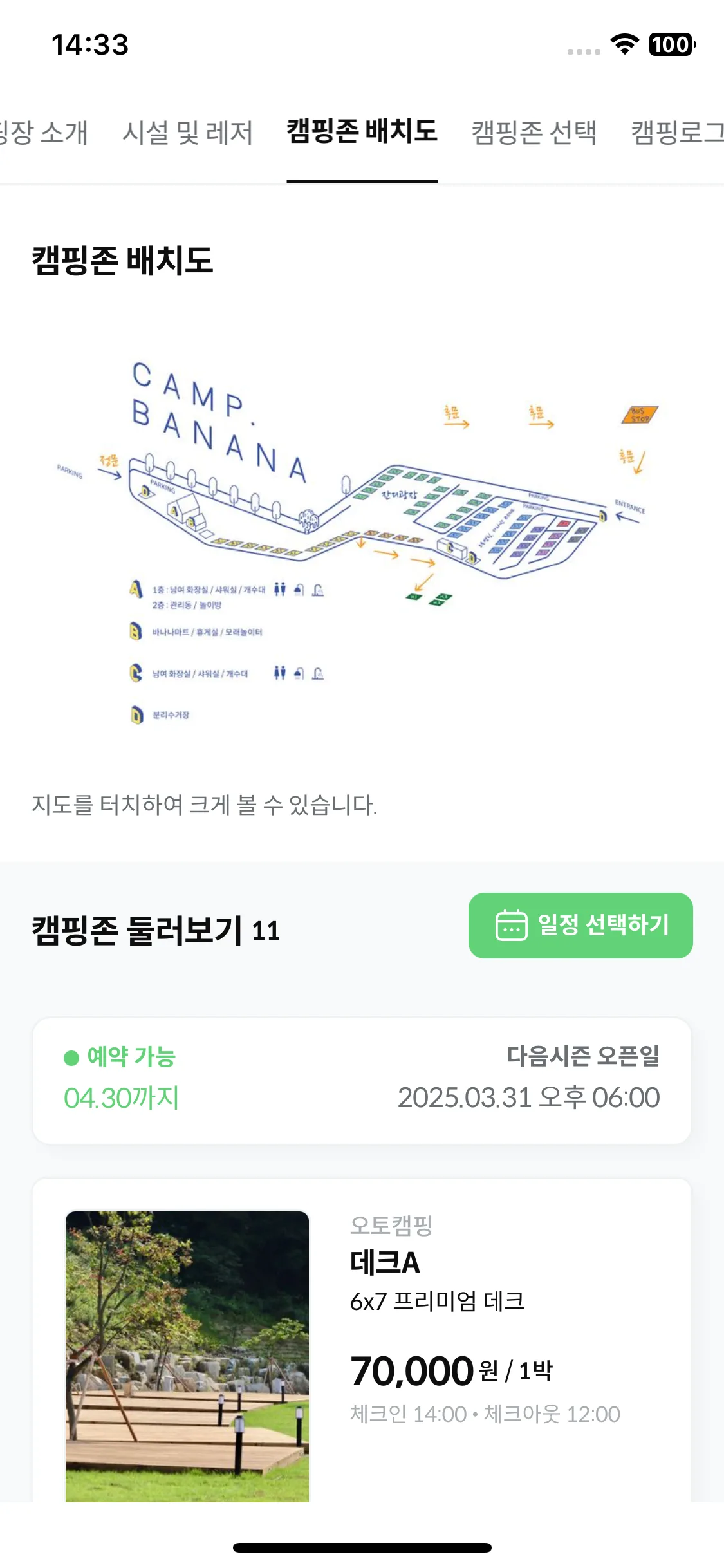
Task: Go to the 캠핑장 소개 tab
Action: (44, 133)
